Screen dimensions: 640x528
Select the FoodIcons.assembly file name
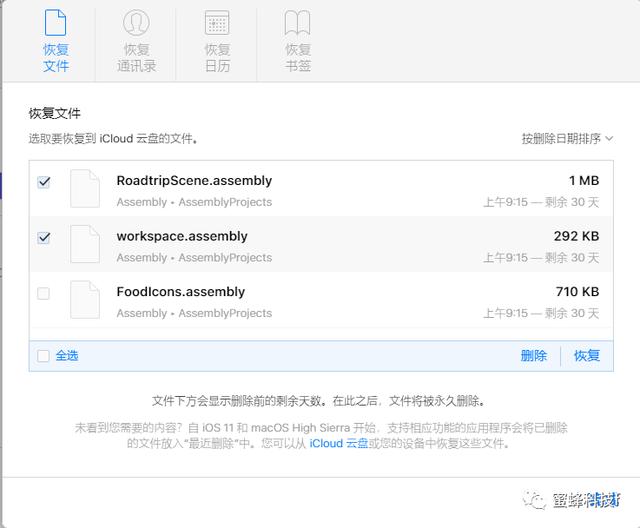pos(181,291)
